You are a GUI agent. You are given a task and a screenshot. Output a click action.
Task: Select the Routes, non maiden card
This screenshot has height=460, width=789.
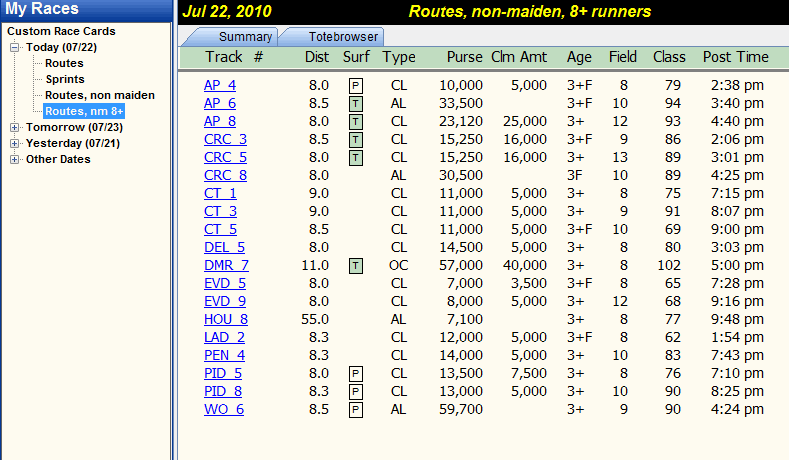coord(100,95)
